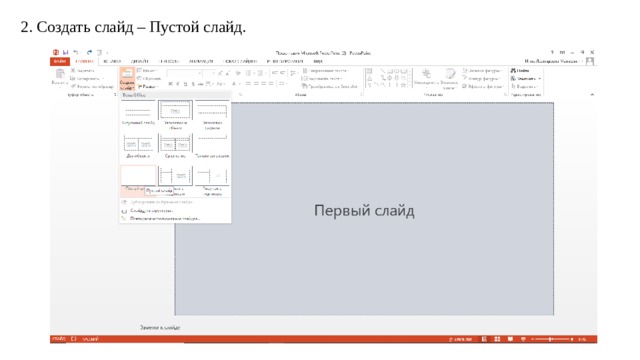640x360 pixels.
Task: Switch to Normal view in status bar
Action: click(x=484, y=339)
